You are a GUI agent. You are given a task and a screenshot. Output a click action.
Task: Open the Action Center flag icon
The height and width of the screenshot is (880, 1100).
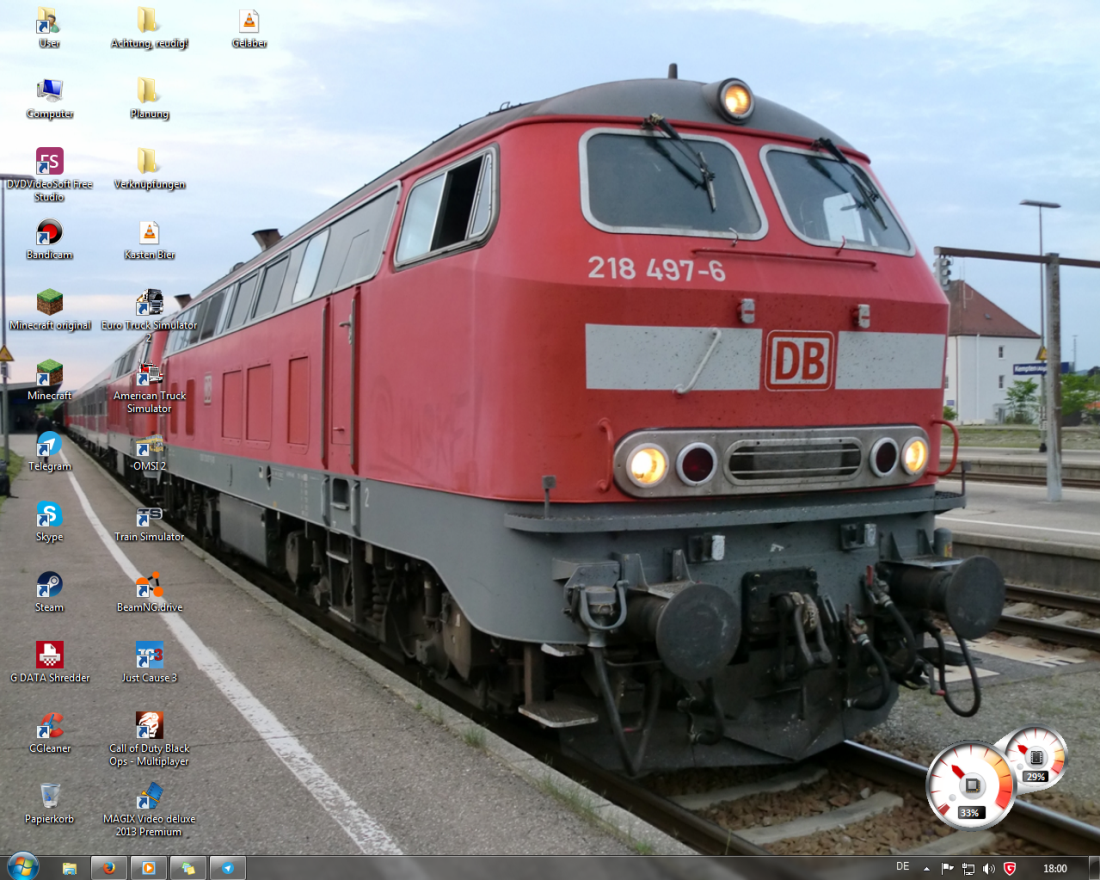pos(947,869)
